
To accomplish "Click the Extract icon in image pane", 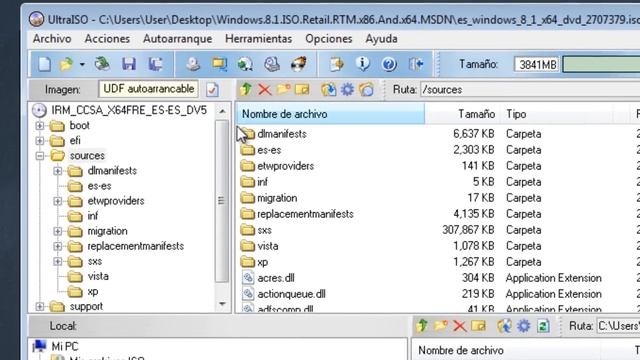I will click(x=329, y=89).
